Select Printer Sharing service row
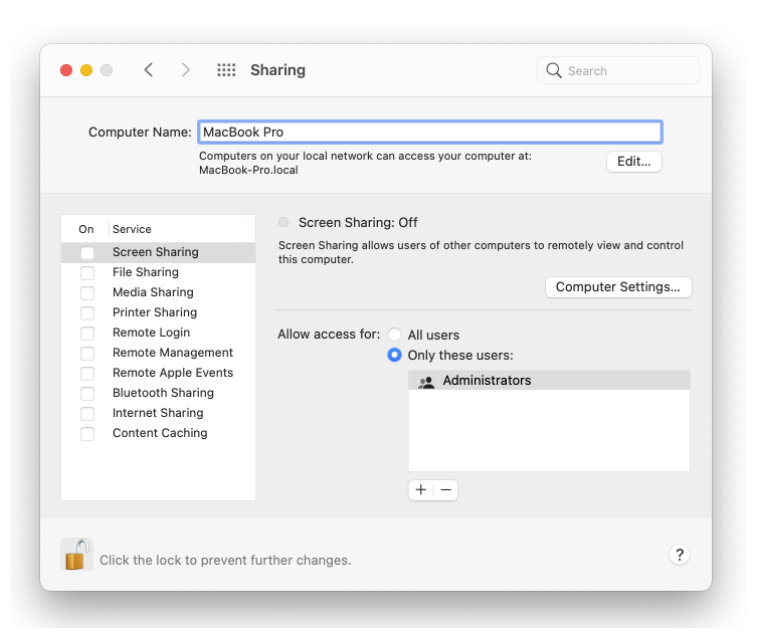The width and height of the screenshot is (770, 644). pyautogui.click(x=158, y=312)
